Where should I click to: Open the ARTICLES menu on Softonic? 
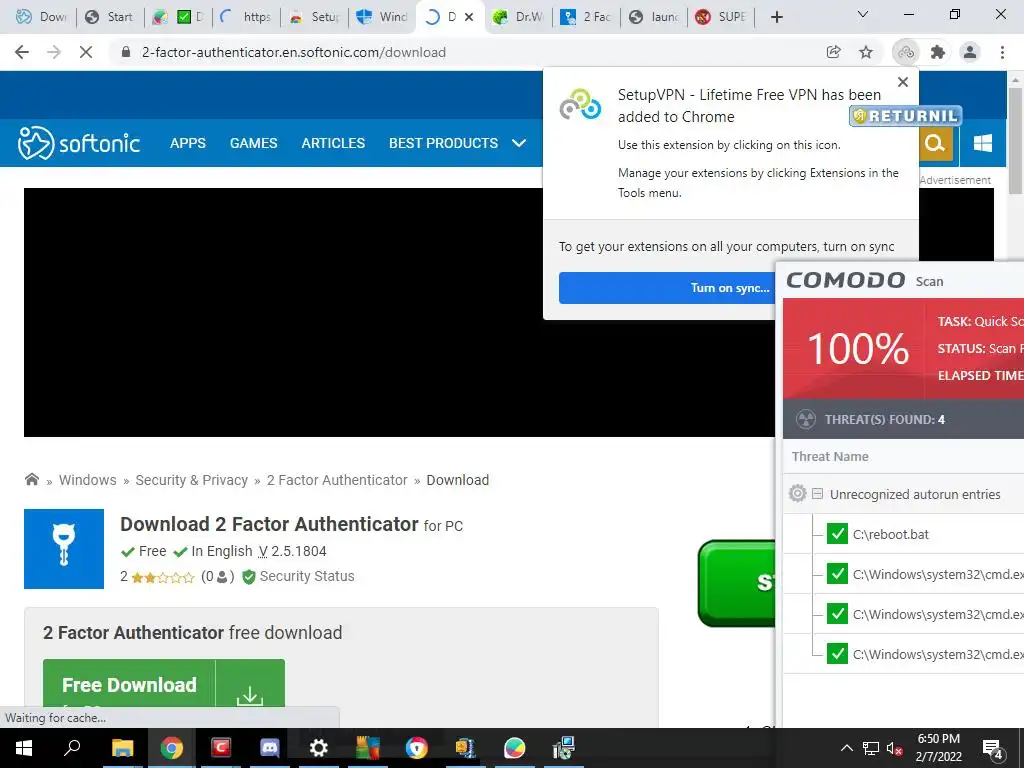click(x=333, y=143)
